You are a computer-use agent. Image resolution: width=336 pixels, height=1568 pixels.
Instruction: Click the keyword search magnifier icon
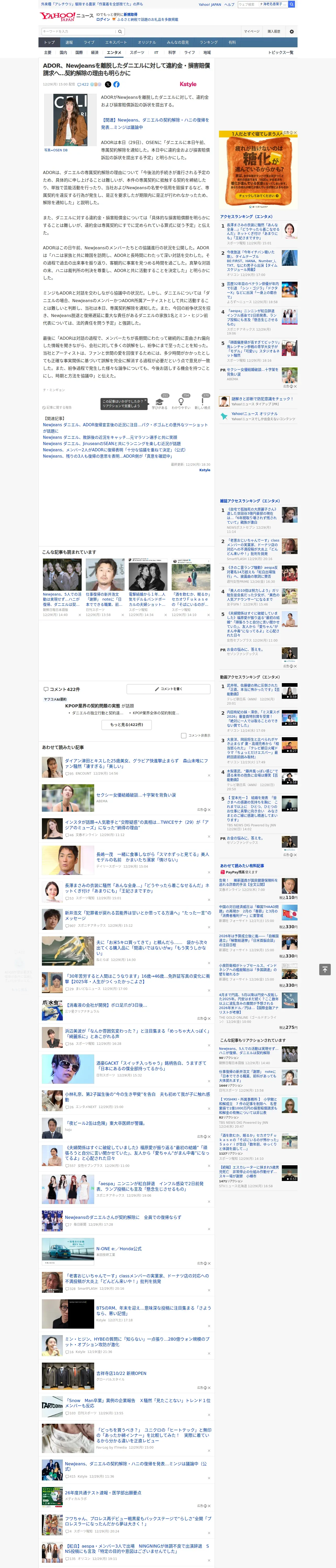coord(120,32)
